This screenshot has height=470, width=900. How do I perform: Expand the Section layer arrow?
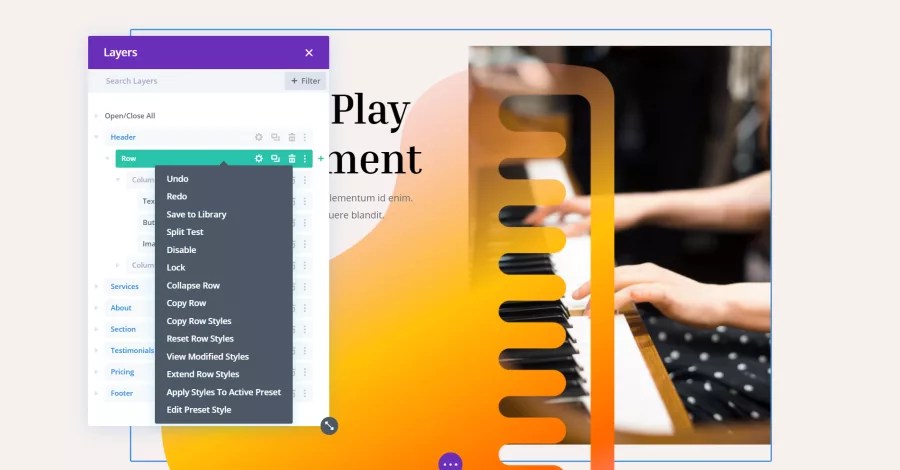96,329
